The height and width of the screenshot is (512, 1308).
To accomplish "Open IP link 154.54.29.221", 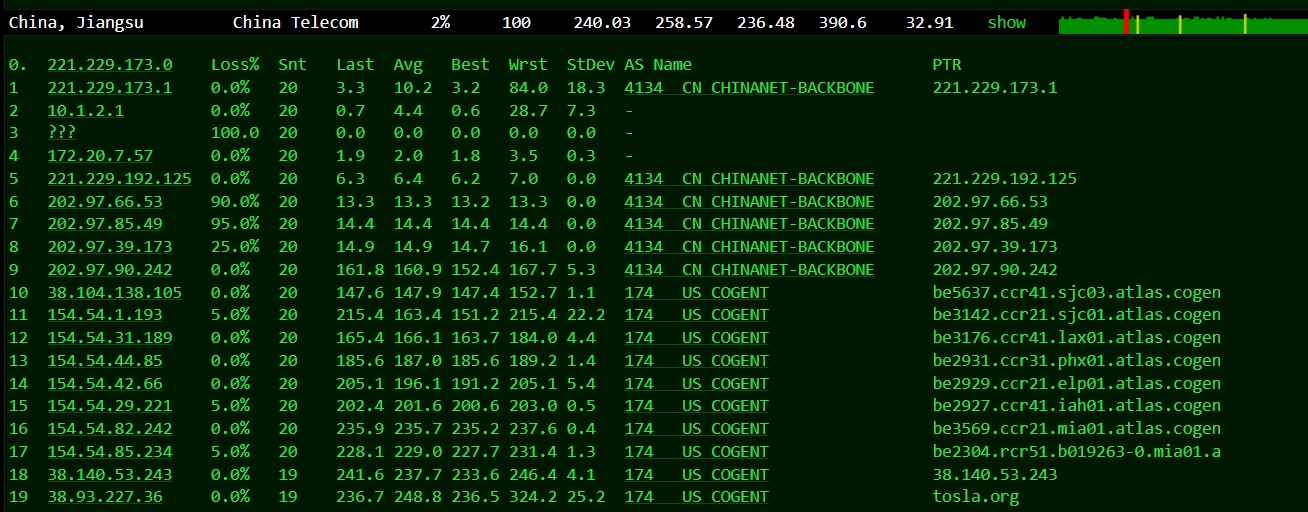I will coord(110,406).
